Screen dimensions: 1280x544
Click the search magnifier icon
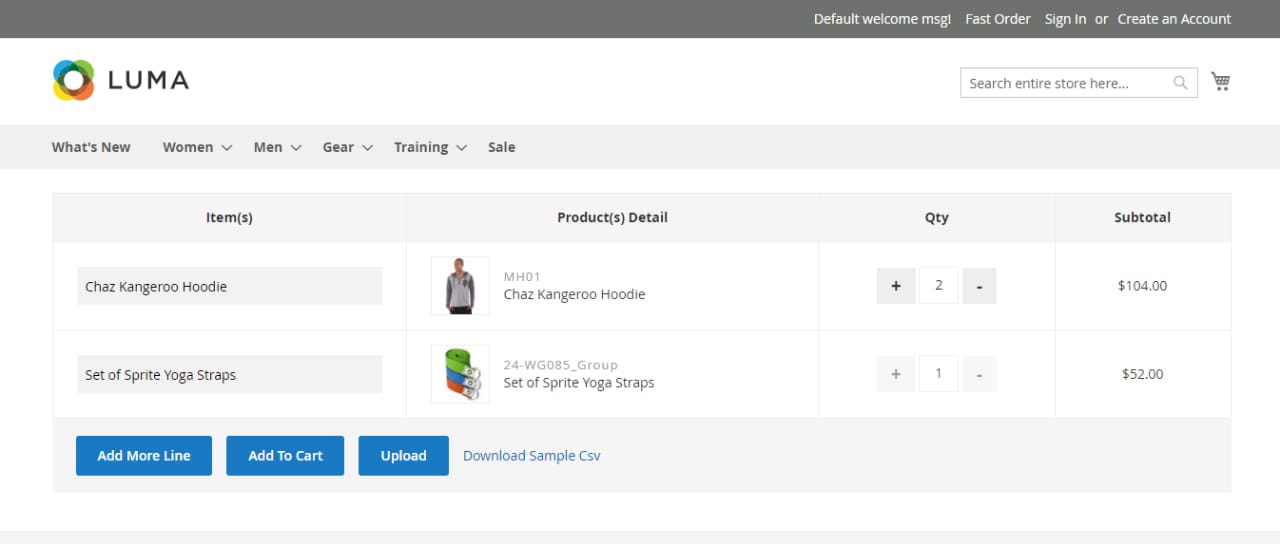1180,83
